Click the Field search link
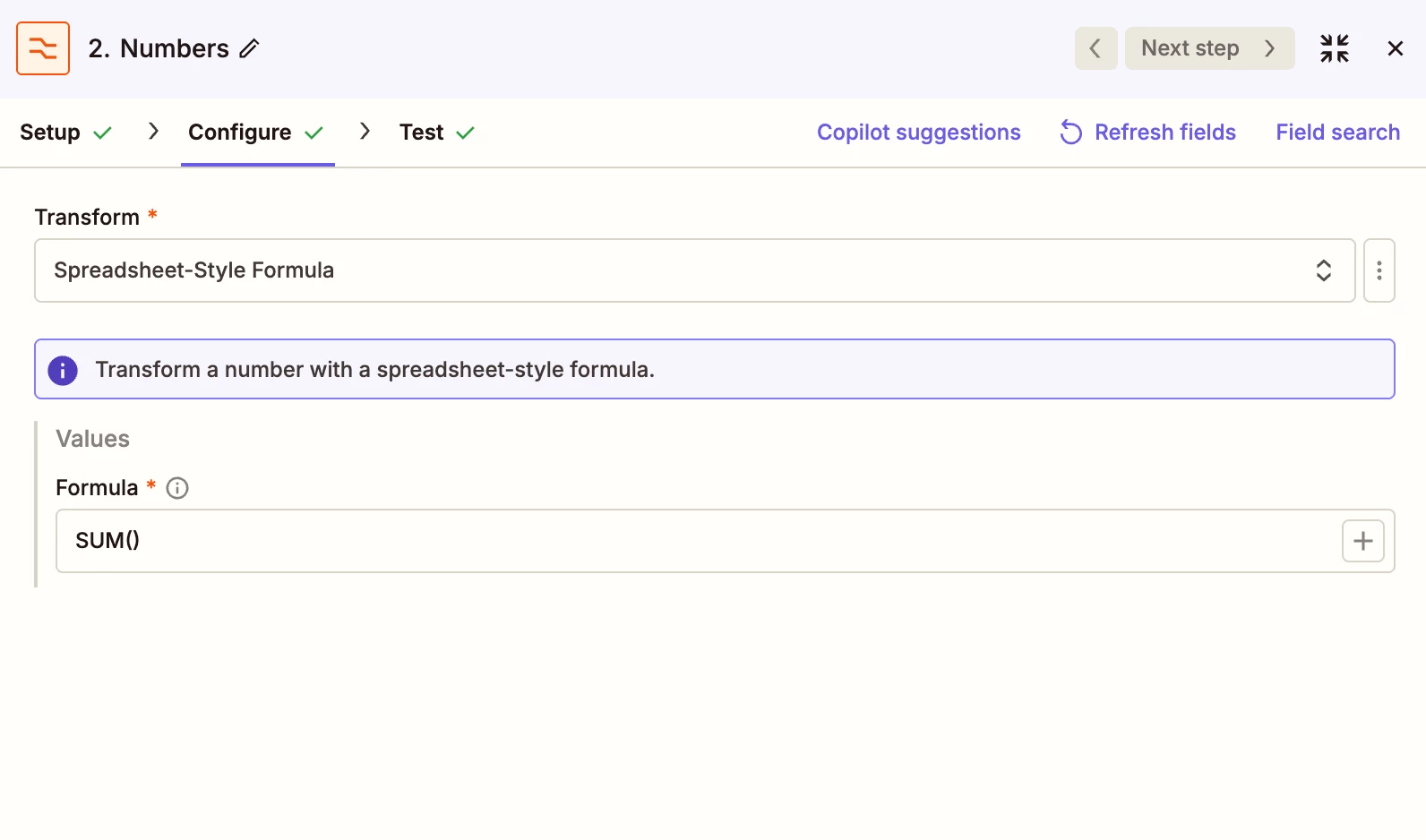This screenshot has width=1426, height=840. coord(1337,133)
